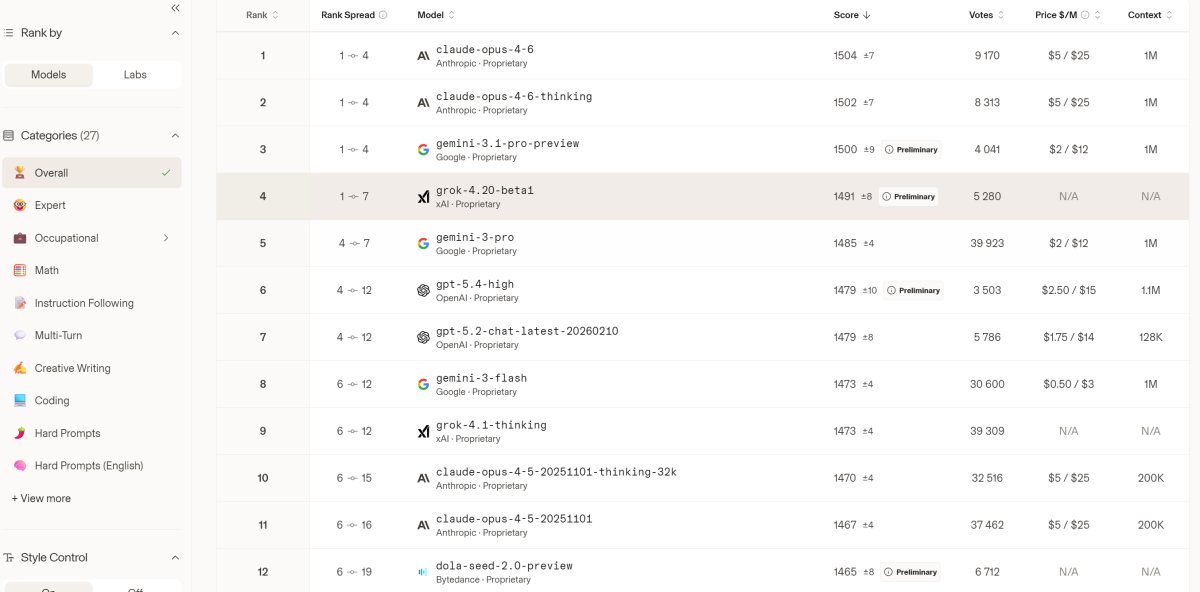1200x592 pixels.
Task: Click the Rank Spread info icon
Action: pyautogui.click(x=383, y=15)
